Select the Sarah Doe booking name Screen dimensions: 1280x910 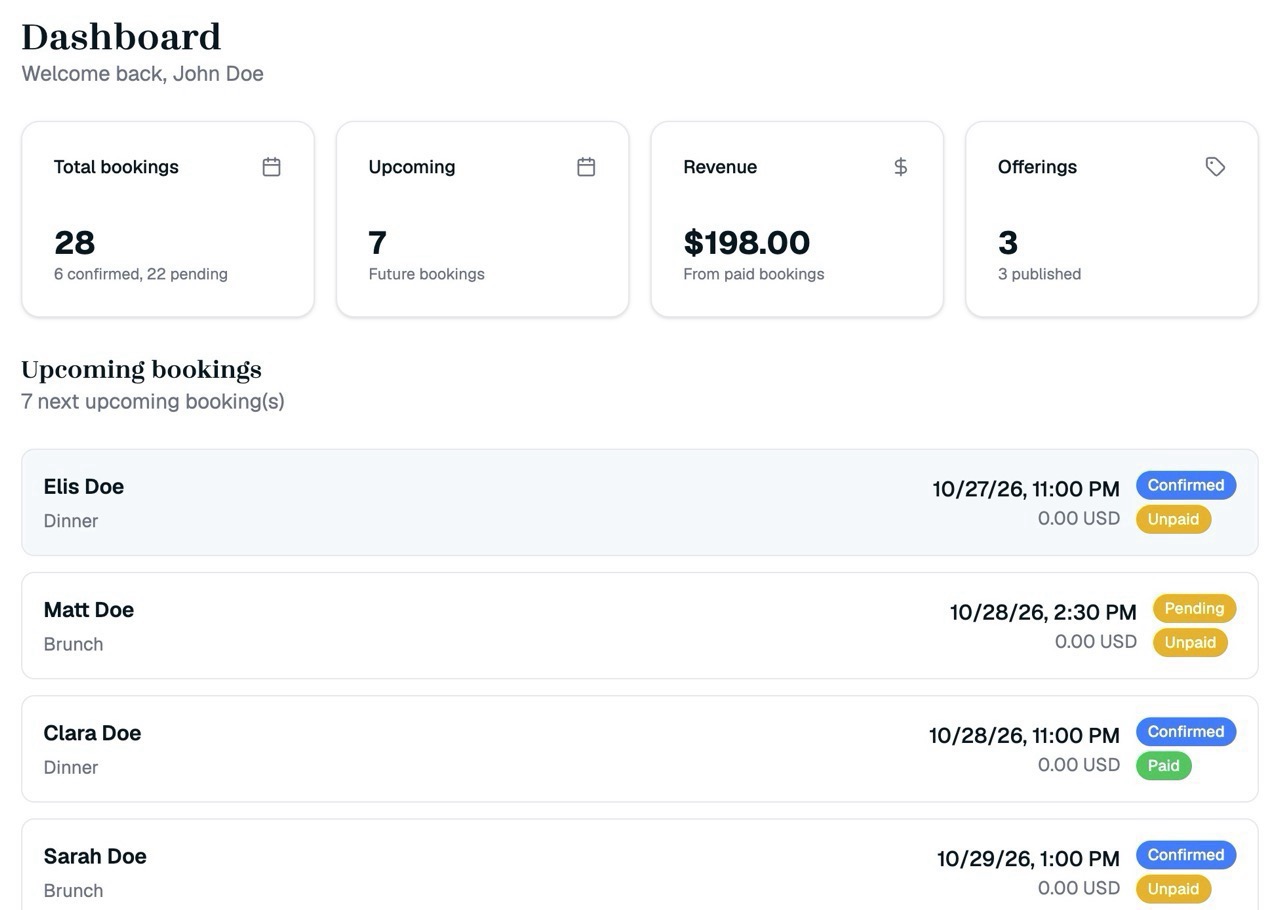pyautogui.click(x=95, y=856)
